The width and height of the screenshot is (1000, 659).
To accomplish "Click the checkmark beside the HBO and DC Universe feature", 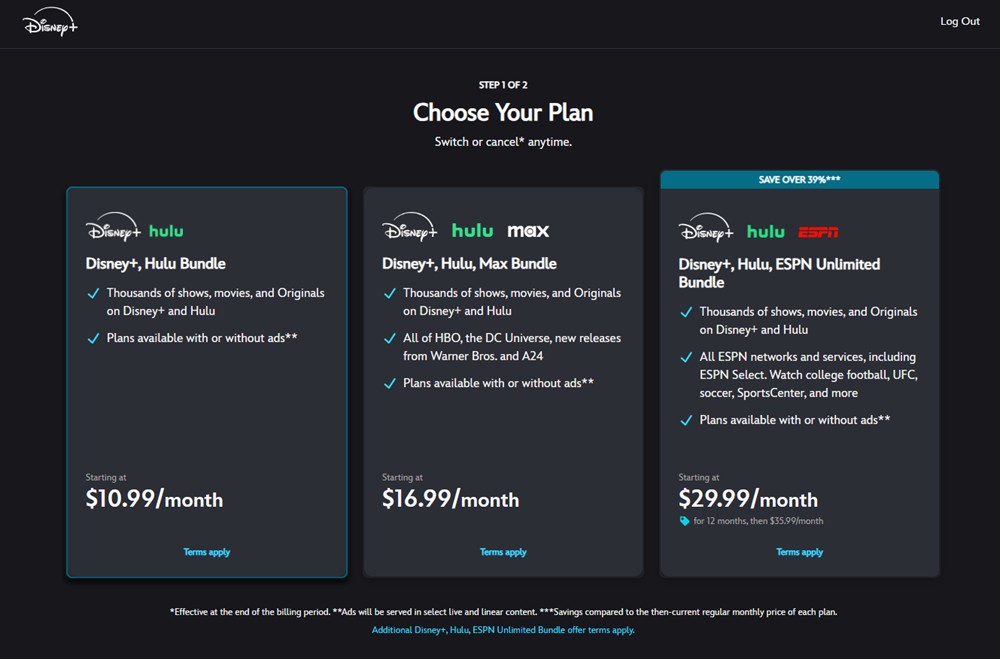I will tap(390, 339).
